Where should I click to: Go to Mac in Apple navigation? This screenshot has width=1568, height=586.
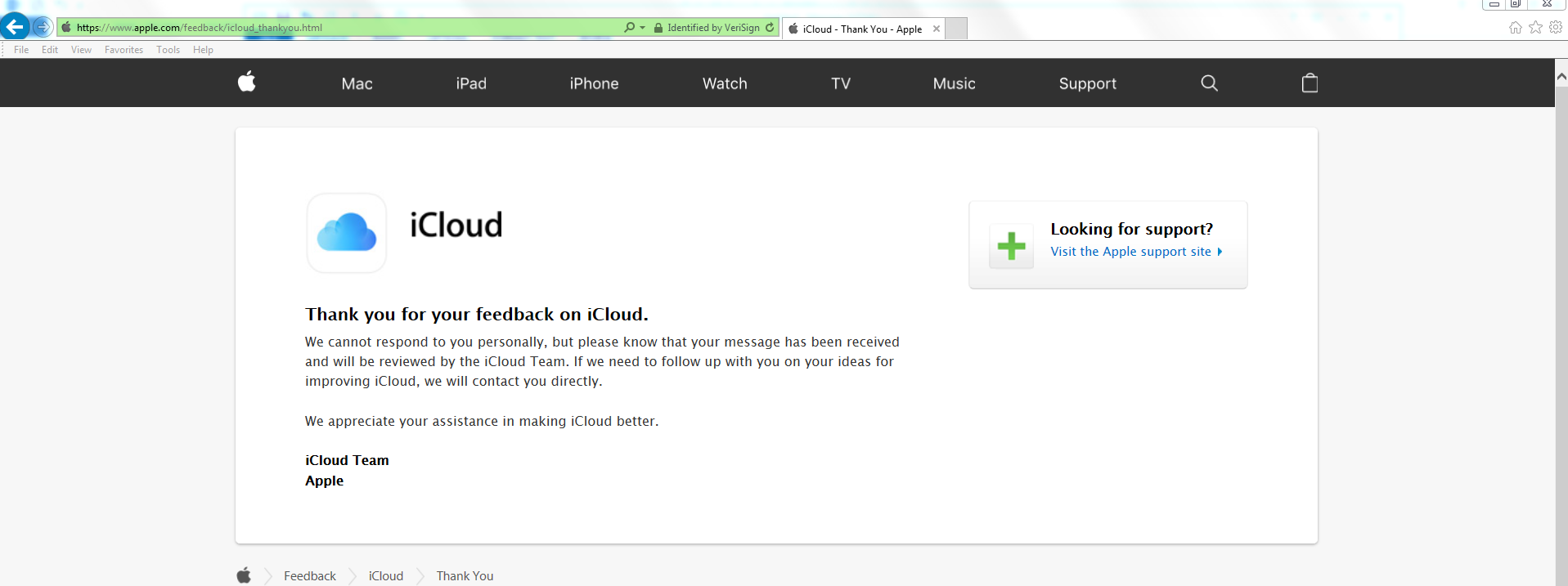coord(357,83)
